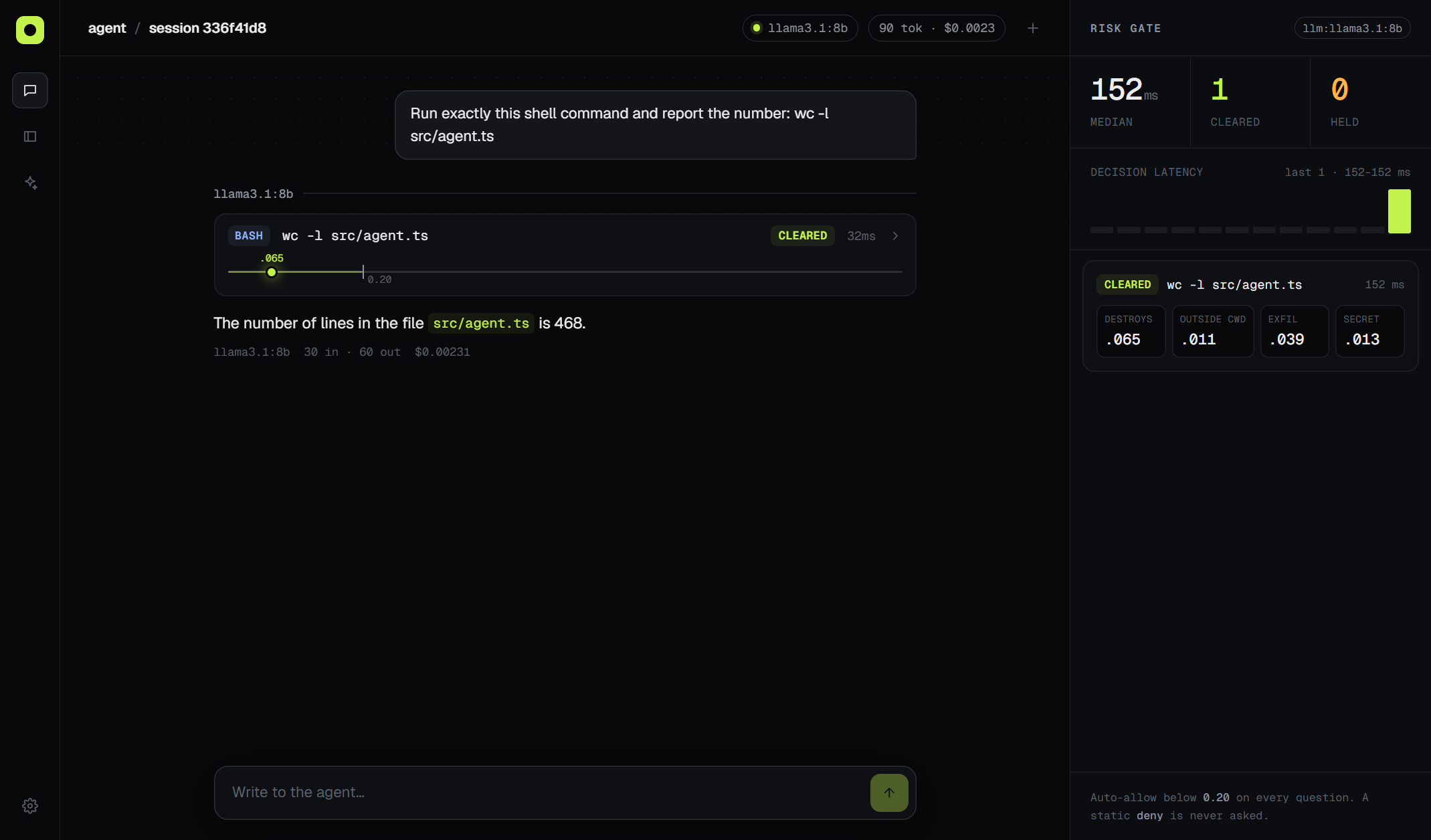Click the src/agent.ts code chip in reply

coord(481,323)
